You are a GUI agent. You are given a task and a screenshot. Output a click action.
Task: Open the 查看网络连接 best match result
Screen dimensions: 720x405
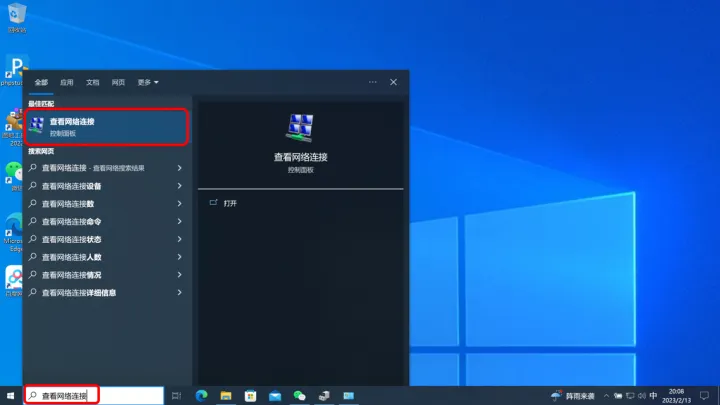105,125
